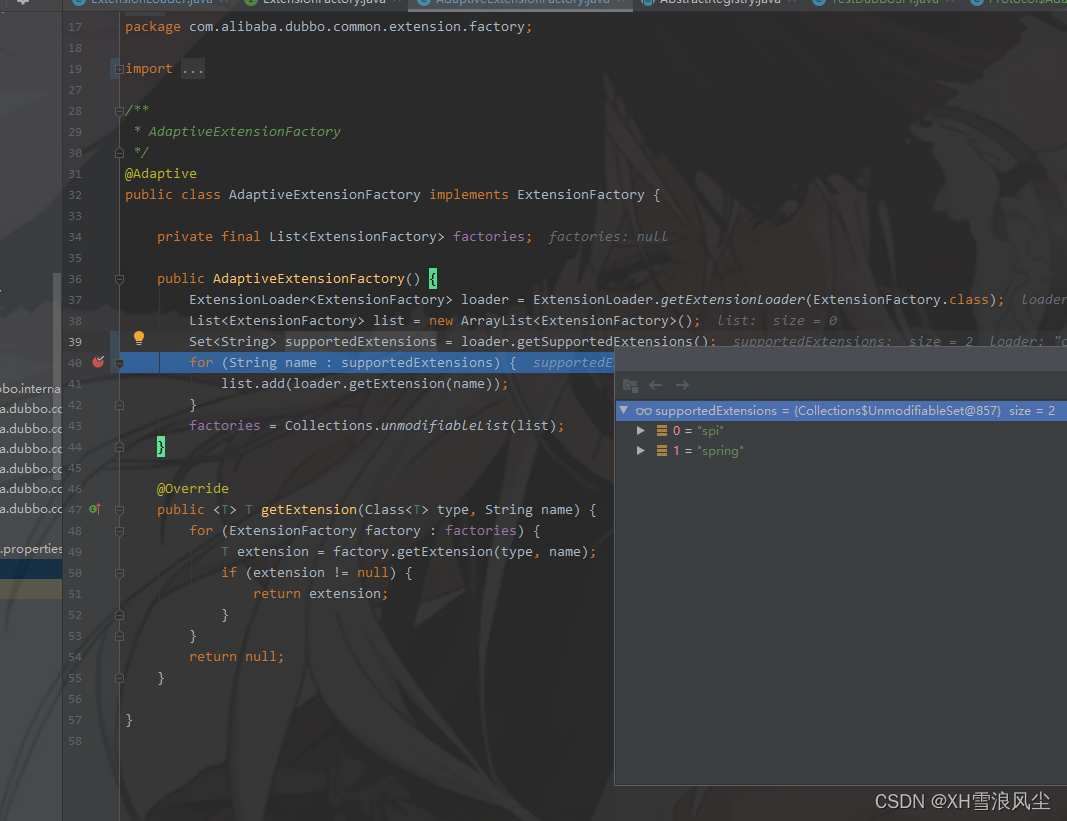Click the list icon next to 0 = "spi"
This screenshot has width=1067, height=821.
point(661,431)
